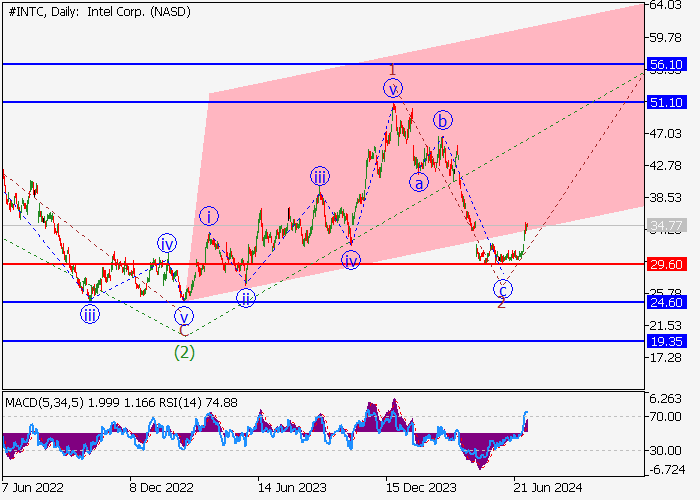The height and width of the screenshot is (500, 700).
Task: Click the blue 24.60 price level tag
Action: tap(666, 302)
